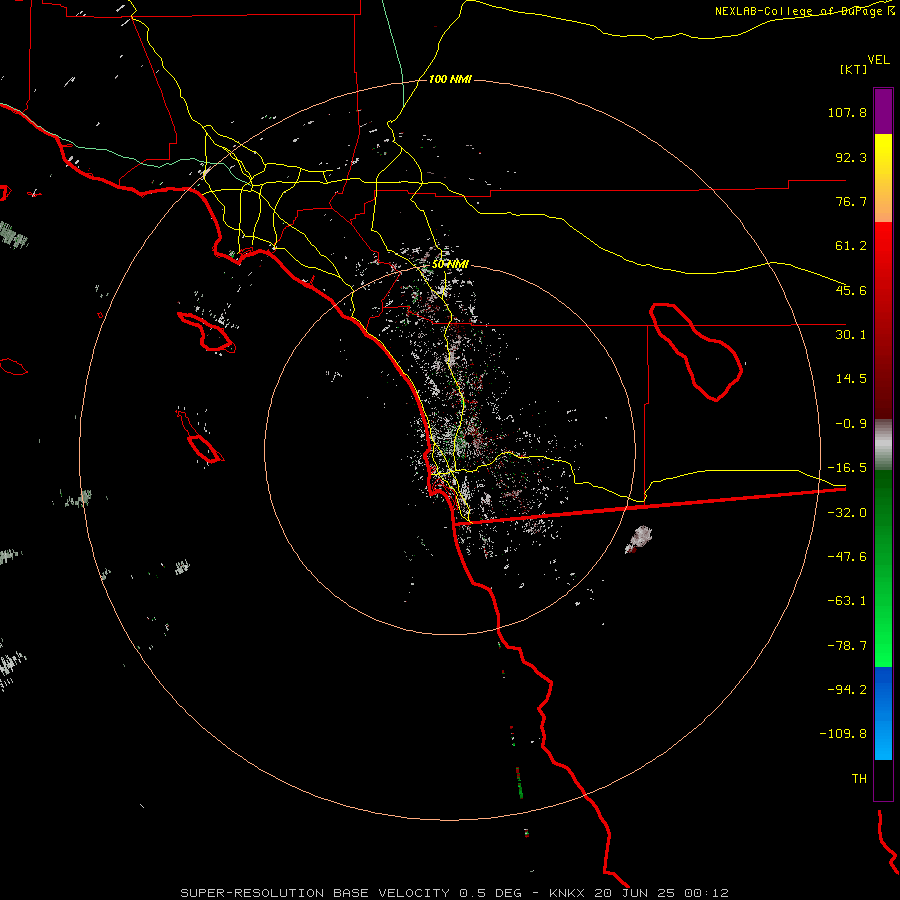Screen dimensions: 900x900
Task: Select the -47.6 legend value
Action: 847,557
